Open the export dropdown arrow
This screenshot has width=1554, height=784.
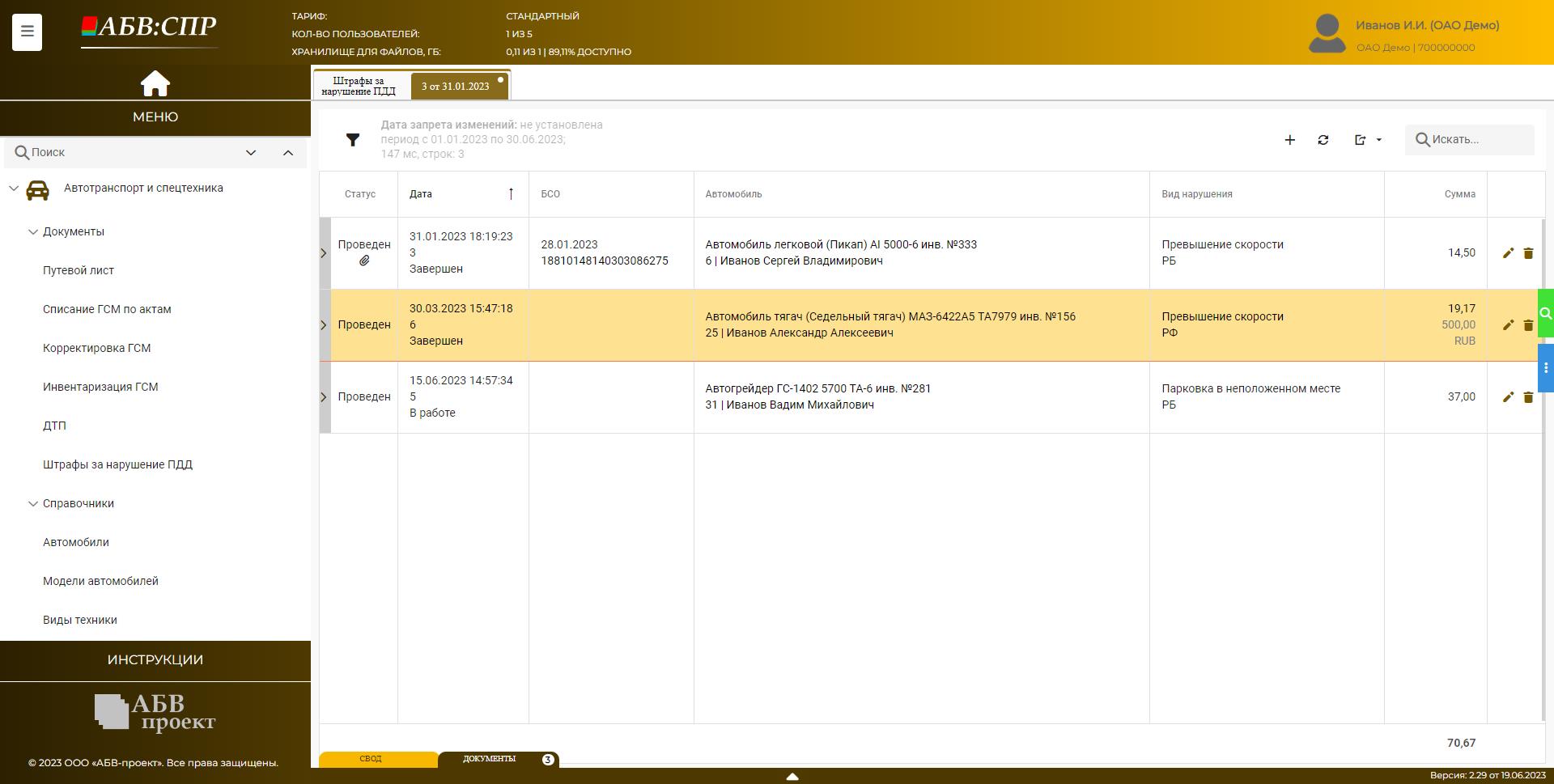[x=1379, y=140]
